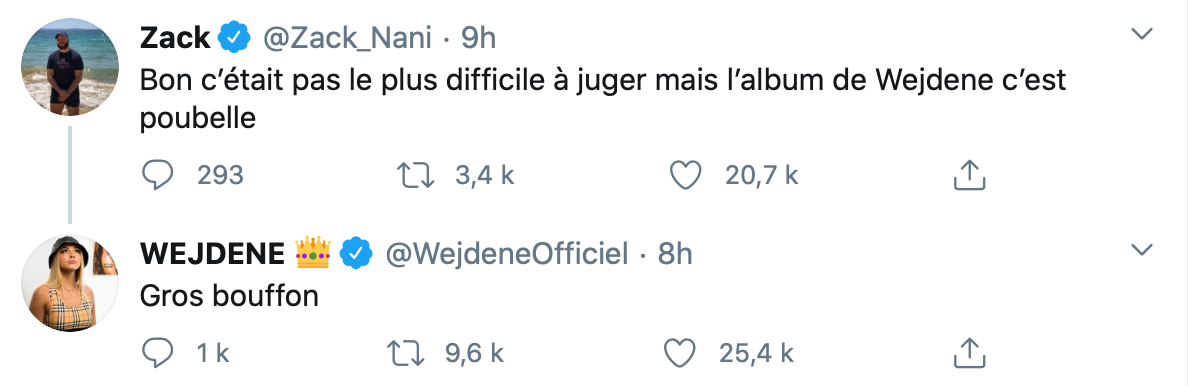The height and width of the screenshot is (386, 1188).
Task: Share Zack's tweet using the upload icon
Action: tap(968, 175)
